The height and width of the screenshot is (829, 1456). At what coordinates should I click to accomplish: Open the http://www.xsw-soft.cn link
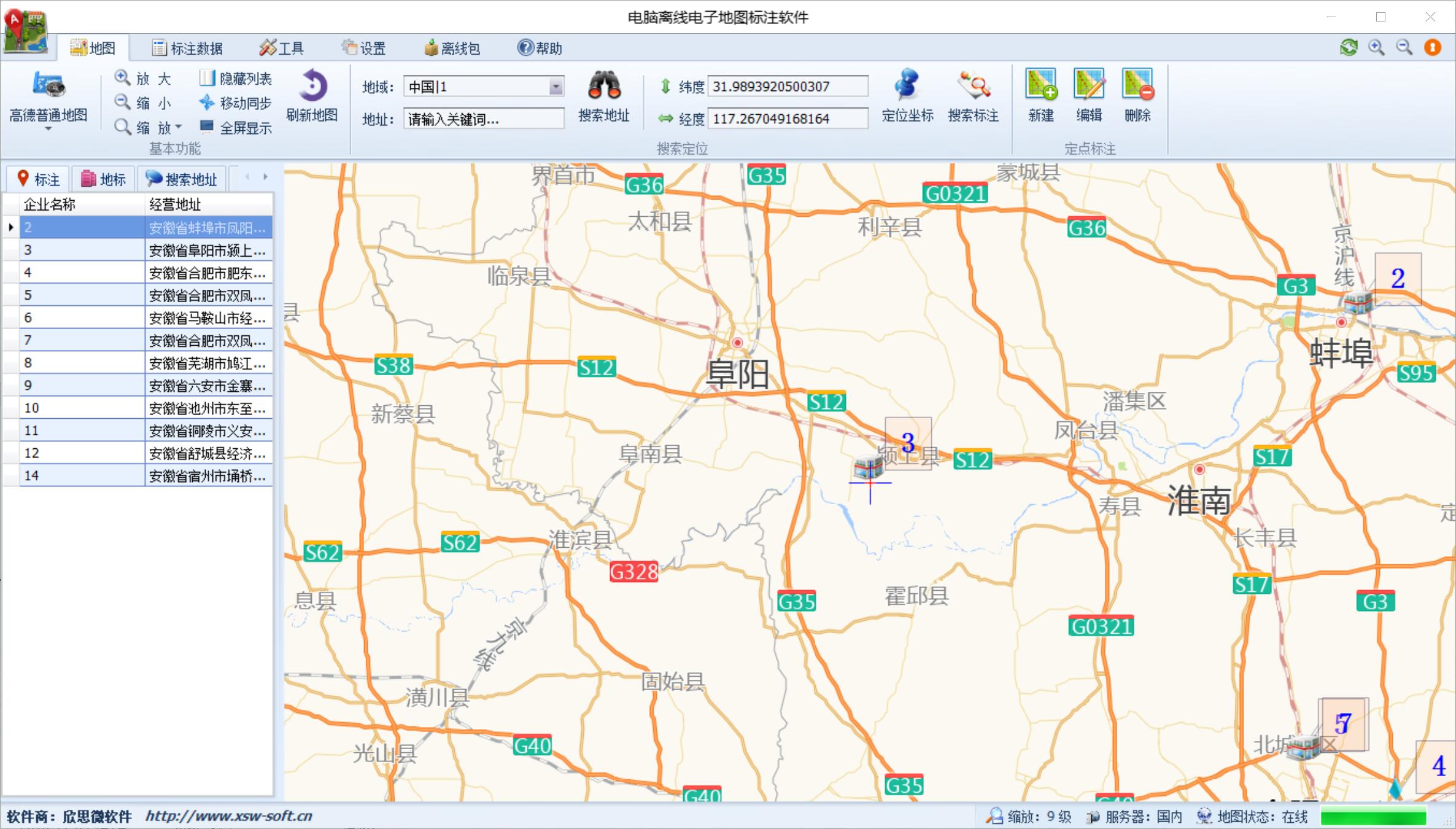pos(229,816)
